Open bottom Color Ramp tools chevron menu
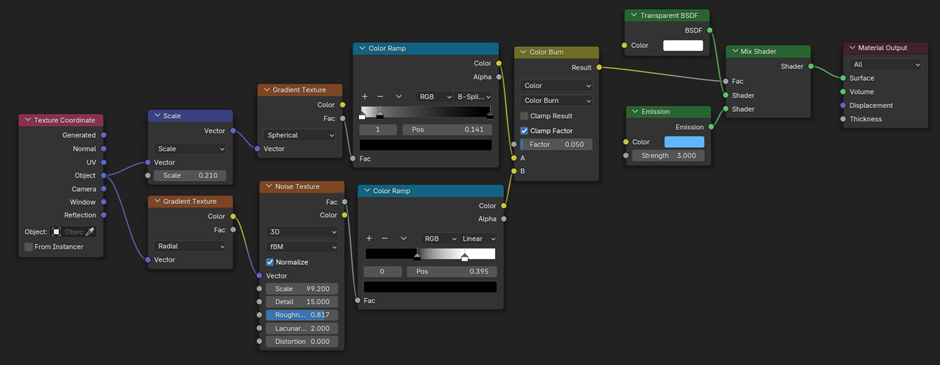The image size is (940, 365). click(x=403, y=239)
